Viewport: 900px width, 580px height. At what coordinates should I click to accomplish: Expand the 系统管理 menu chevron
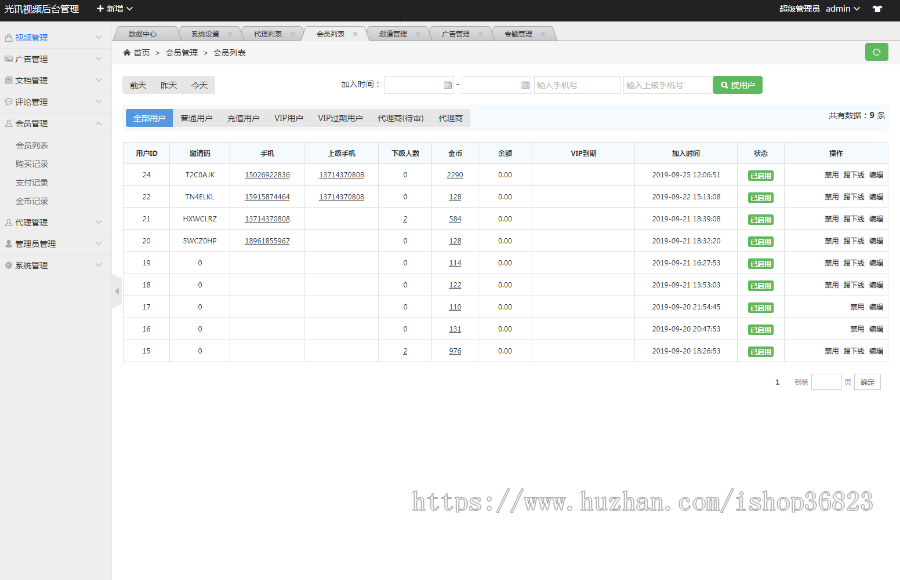click(x=99, y=265)
